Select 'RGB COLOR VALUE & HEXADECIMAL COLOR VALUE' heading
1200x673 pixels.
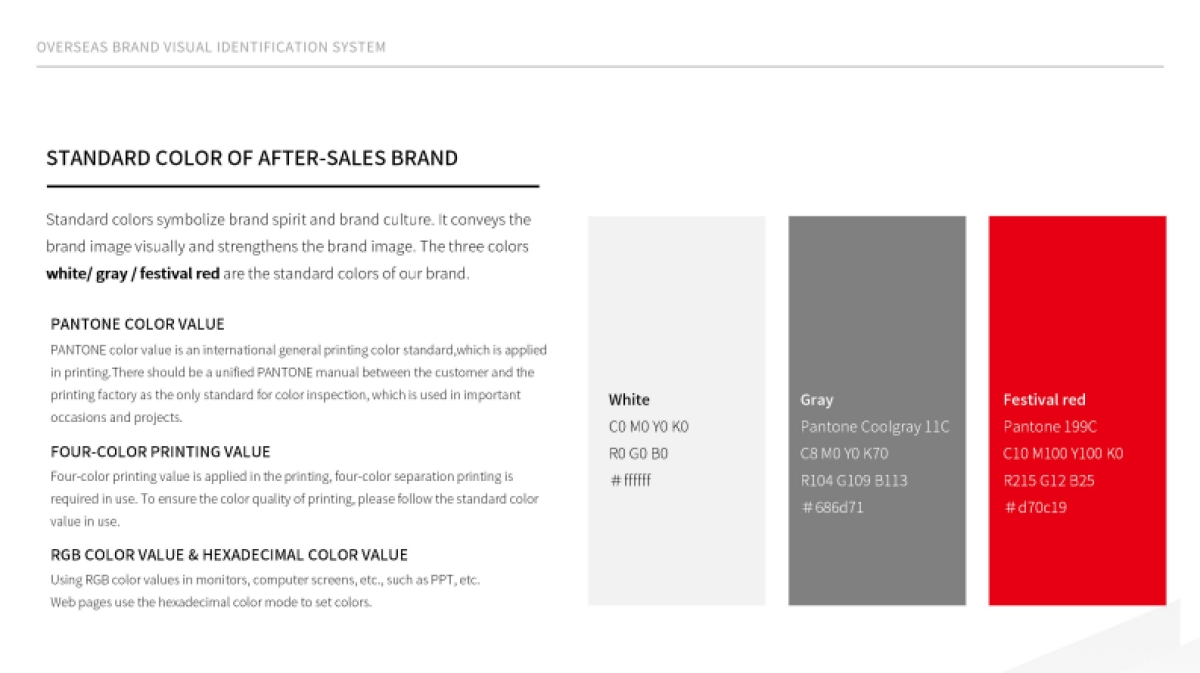pos(229,555)
